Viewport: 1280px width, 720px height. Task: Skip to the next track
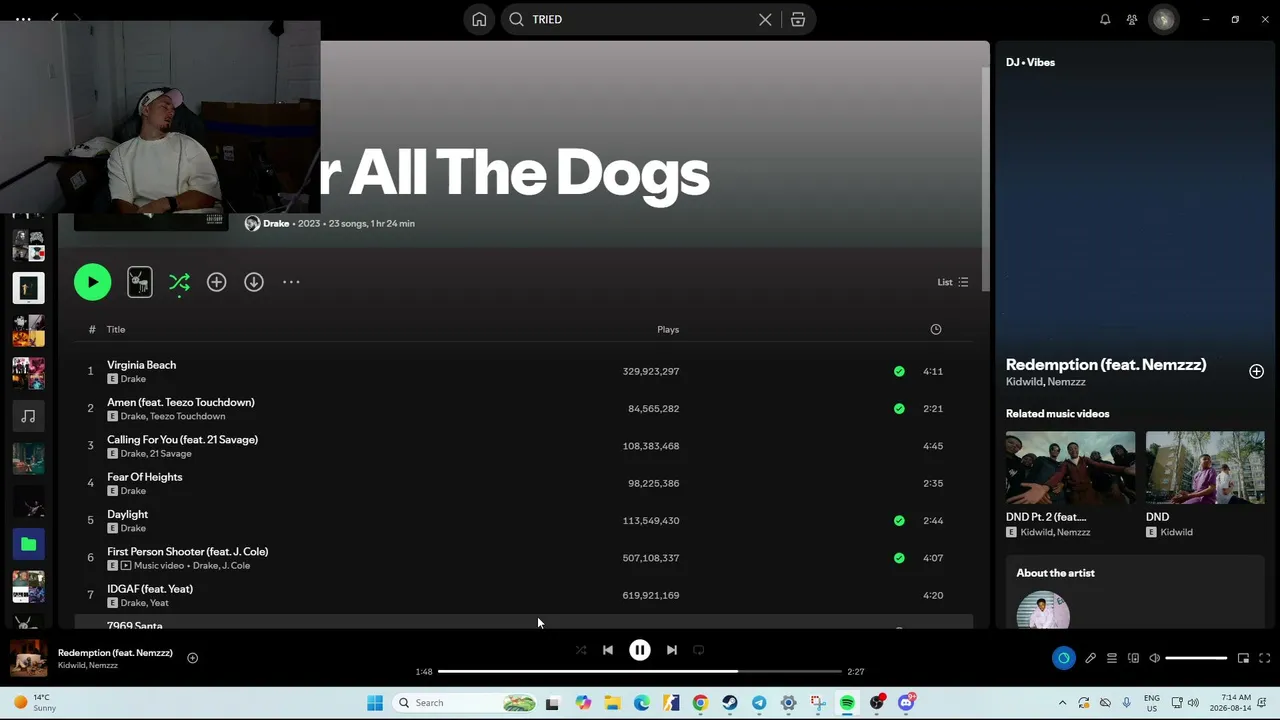tap(672, 650)
